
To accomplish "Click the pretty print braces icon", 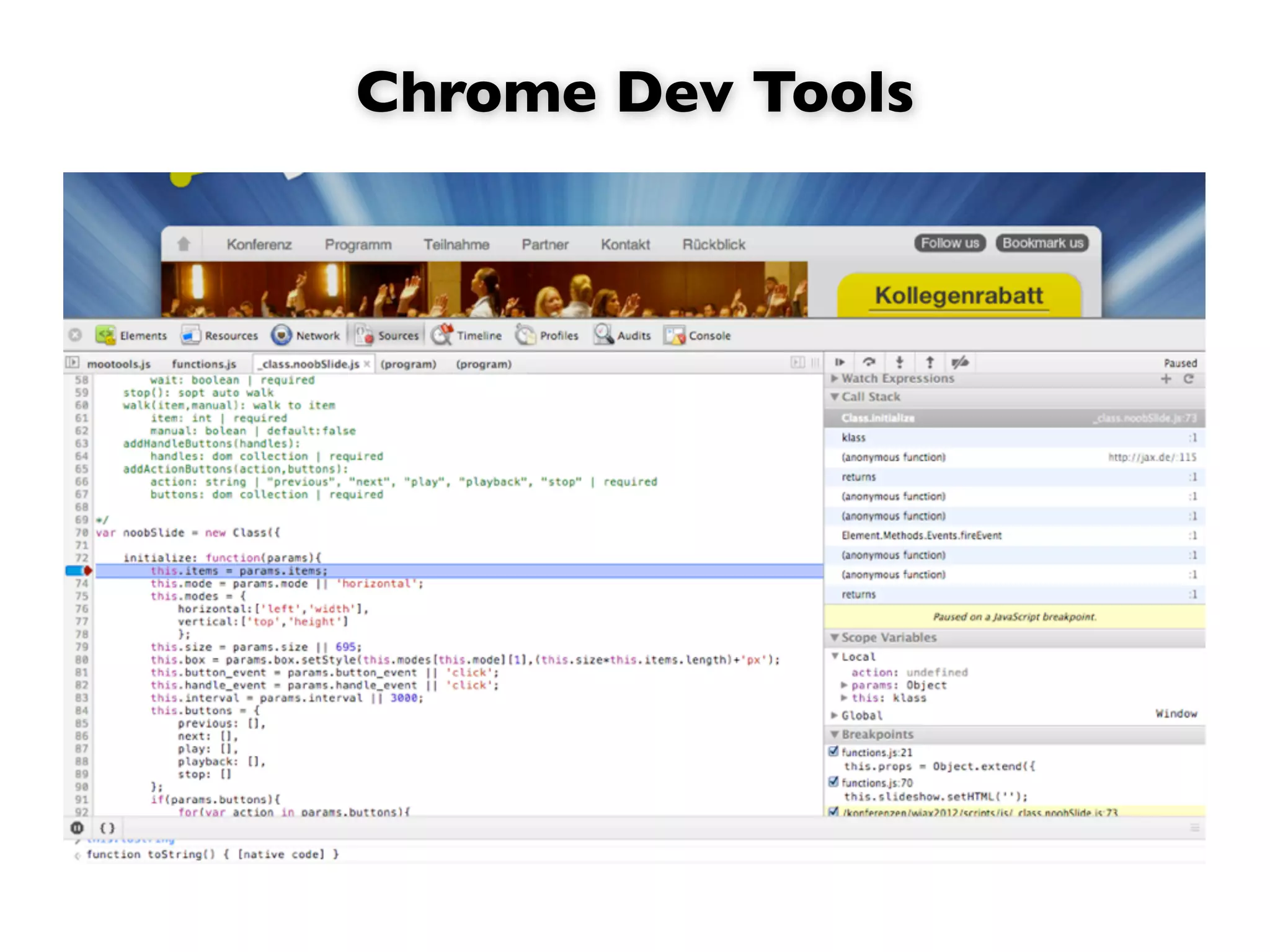I will [107, 828].
